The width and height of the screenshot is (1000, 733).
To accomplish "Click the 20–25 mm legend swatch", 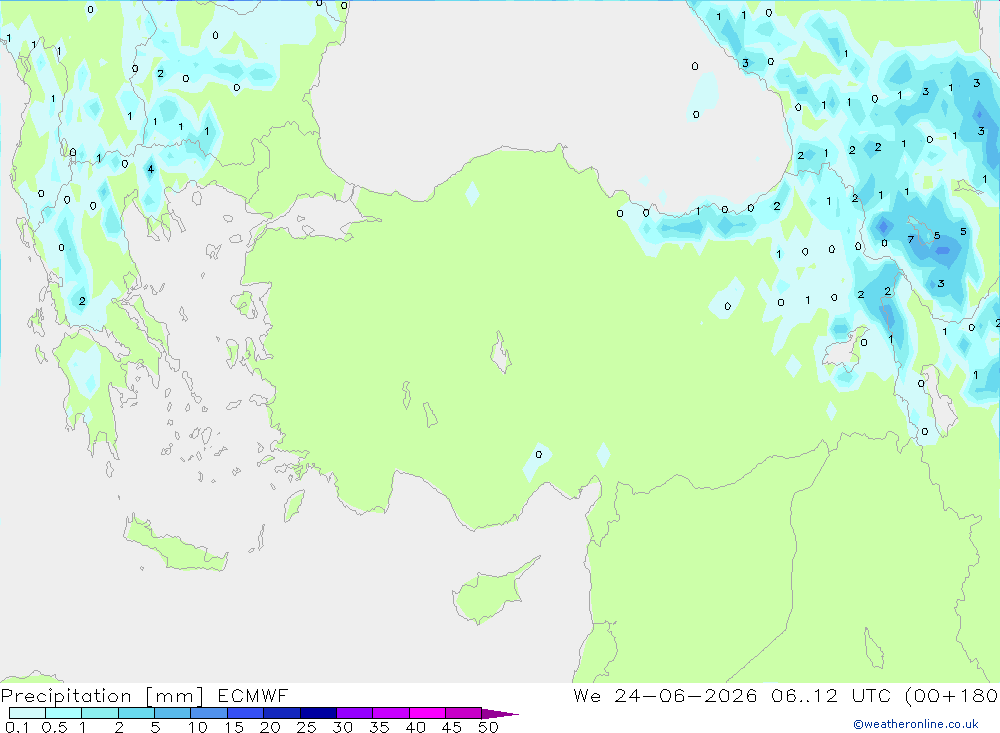I will (x=282, y=713).
